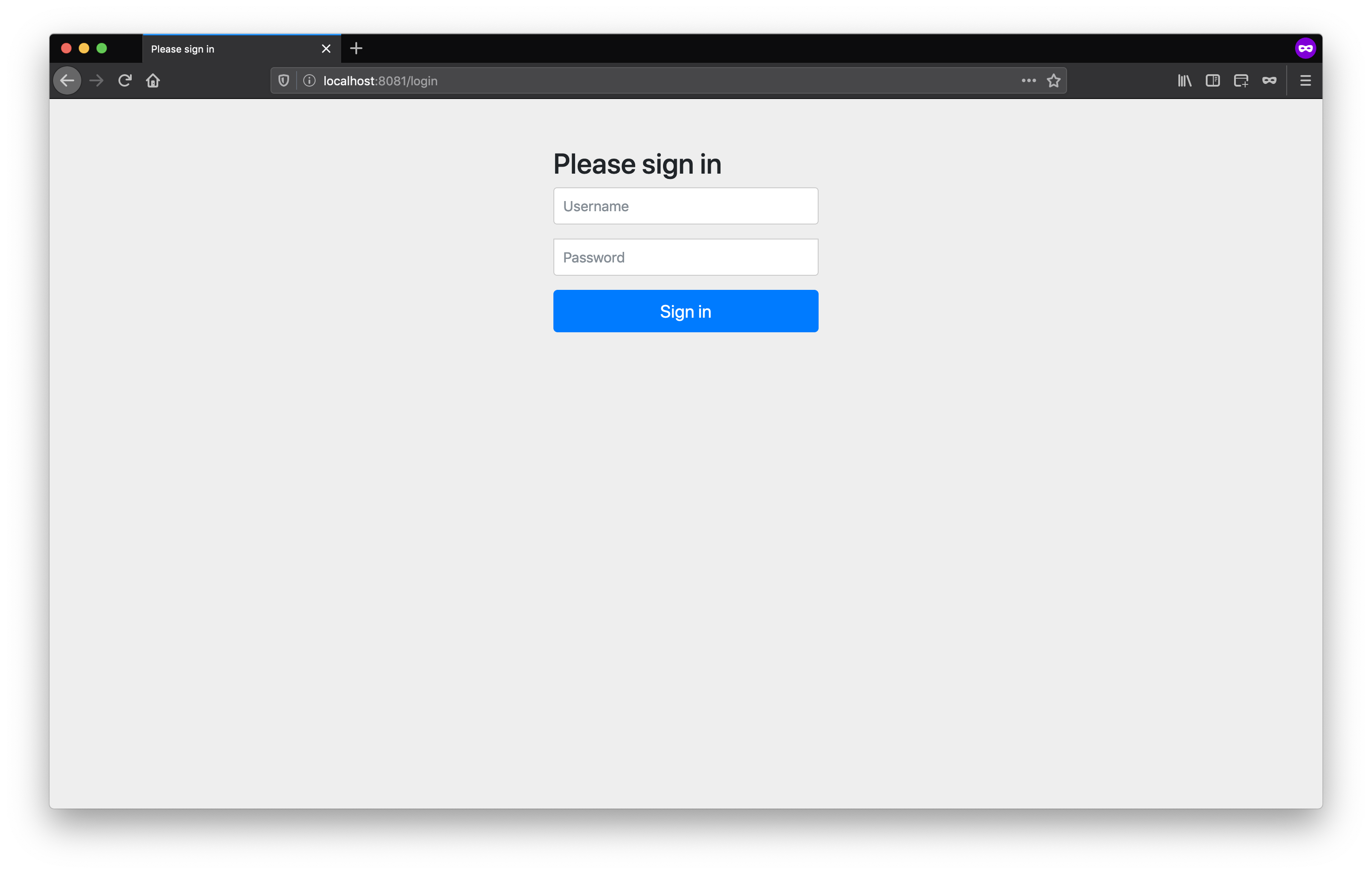Click the Username input field
Viewport: 1372px width, 874px height.
685,205
